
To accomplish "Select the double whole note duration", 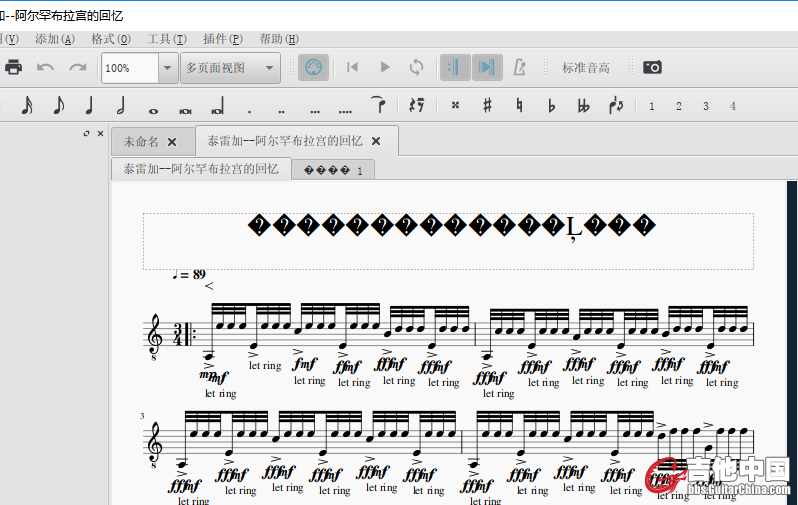I will [185, 110].
